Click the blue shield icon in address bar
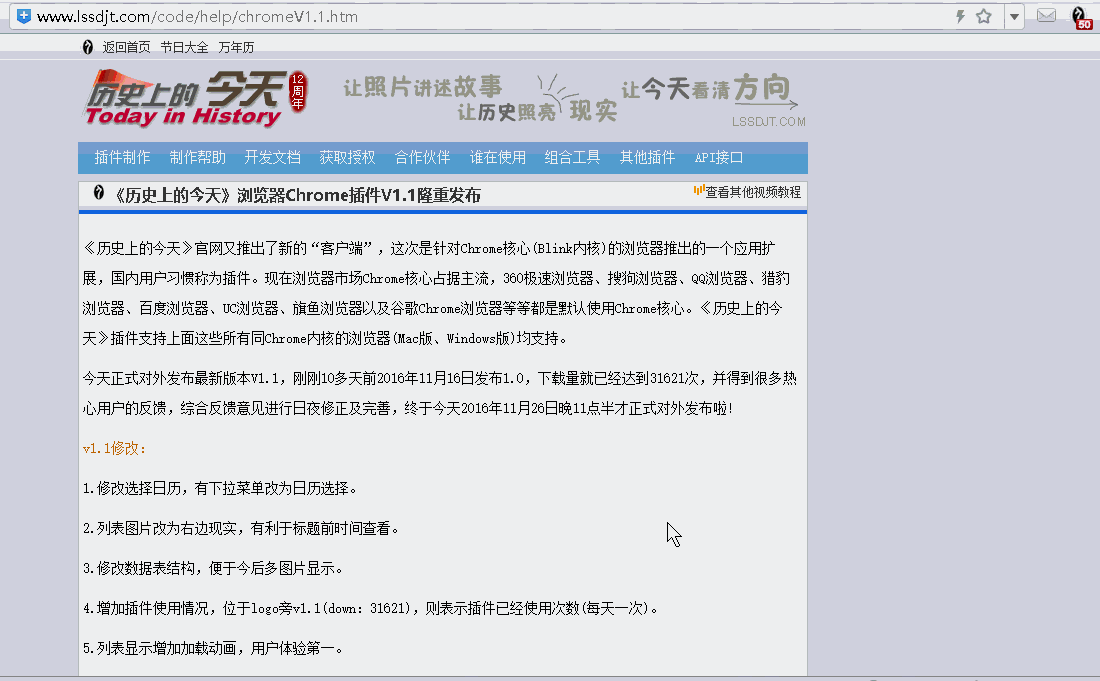The image size is (1100, 681). pos(24,15)
